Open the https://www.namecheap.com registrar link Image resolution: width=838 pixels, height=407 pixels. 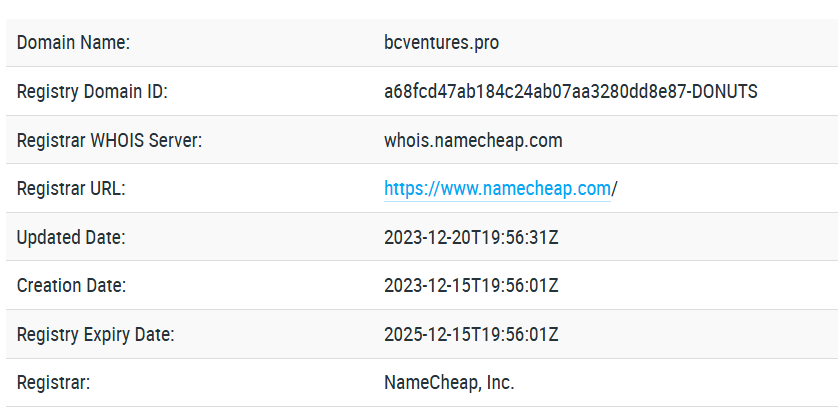click(x=497, y=189)
